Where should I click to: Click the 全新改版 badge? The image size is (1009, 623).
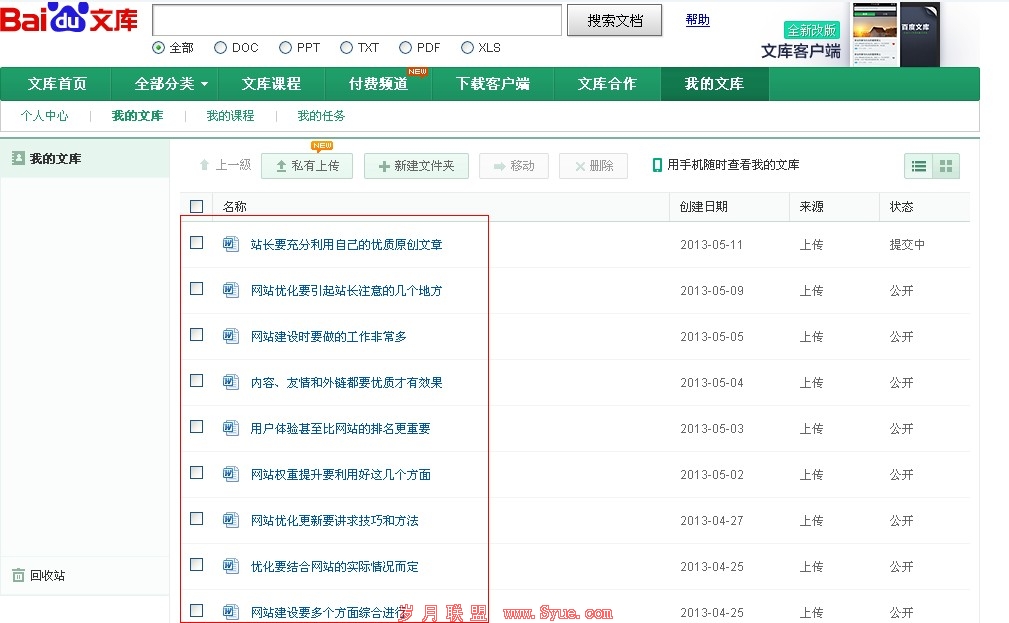pos(811,30)
